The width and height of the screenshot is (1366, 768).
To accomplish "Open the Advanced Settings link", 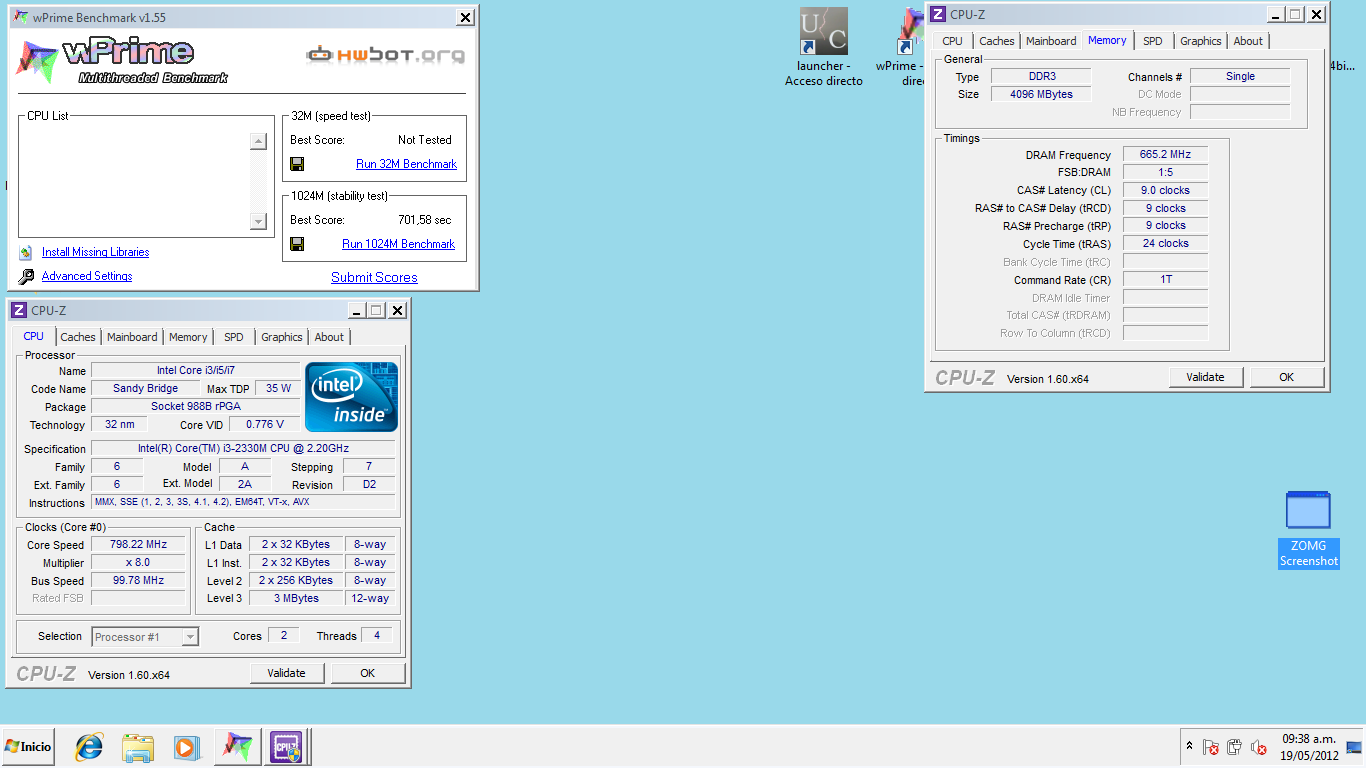I will point(87,276).
